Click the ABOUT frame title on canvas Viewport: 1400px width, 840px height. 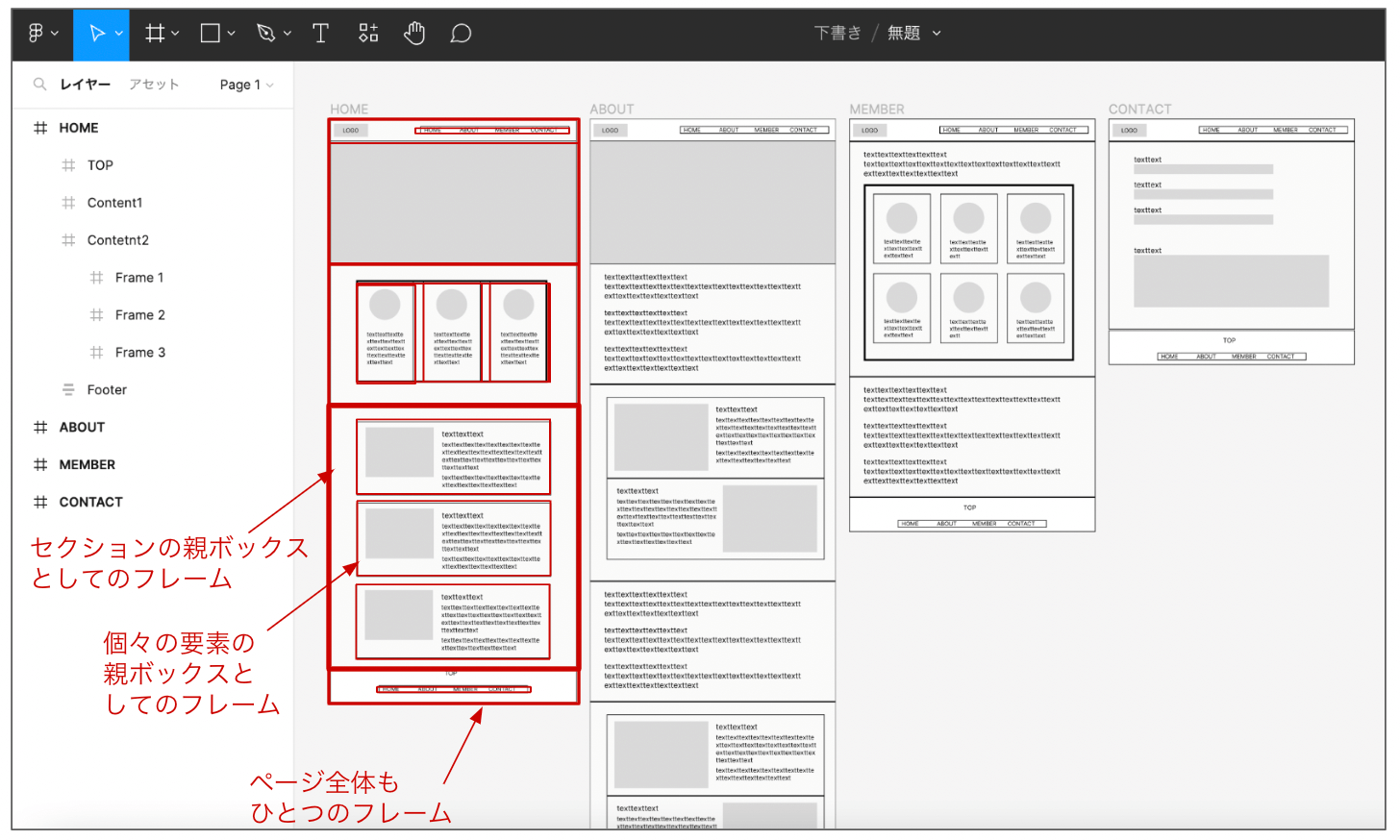(x=612, y=110)
